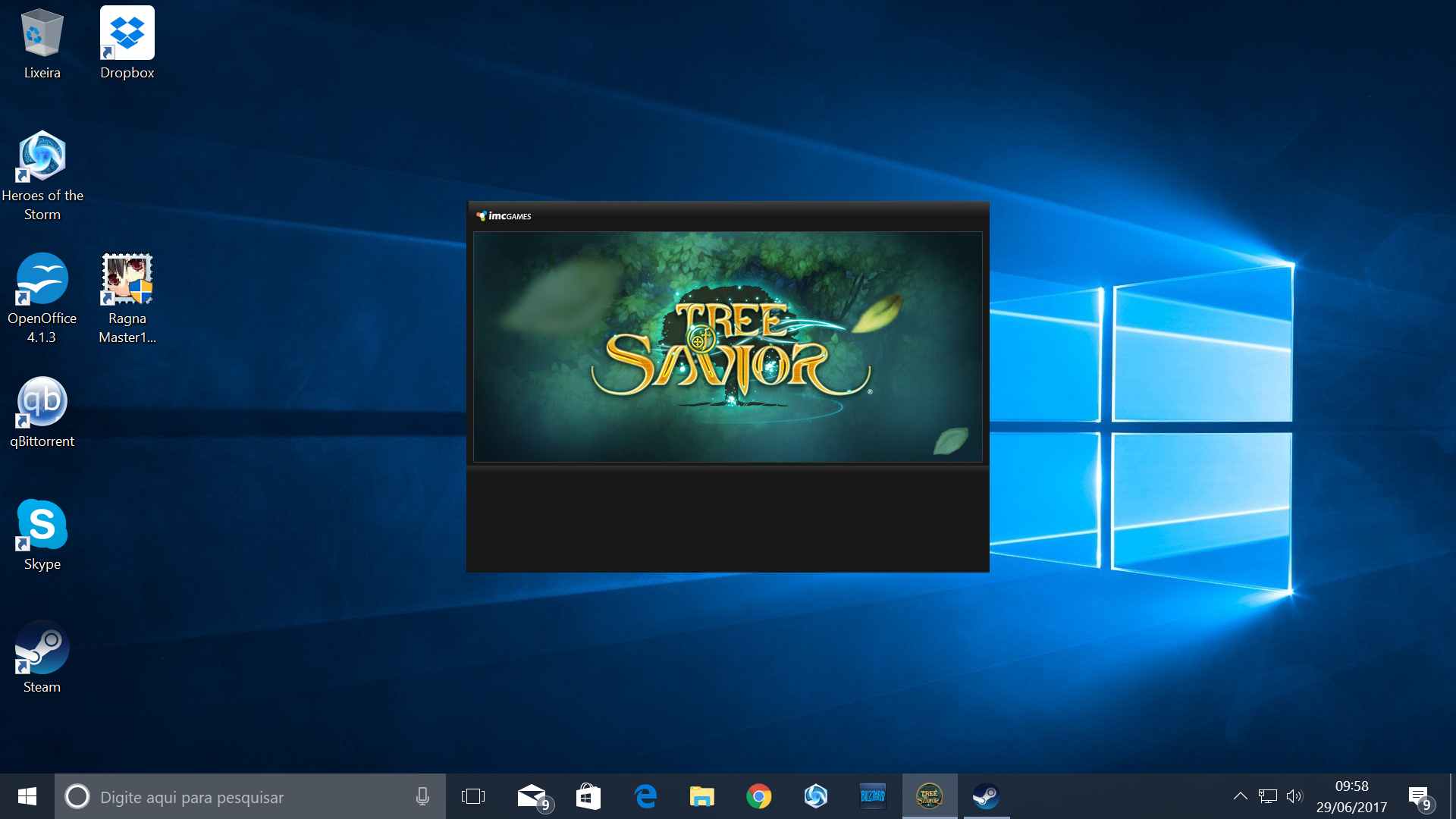
Task: Launch Heroes of the Storm shortcut
Action: (42, 157)
